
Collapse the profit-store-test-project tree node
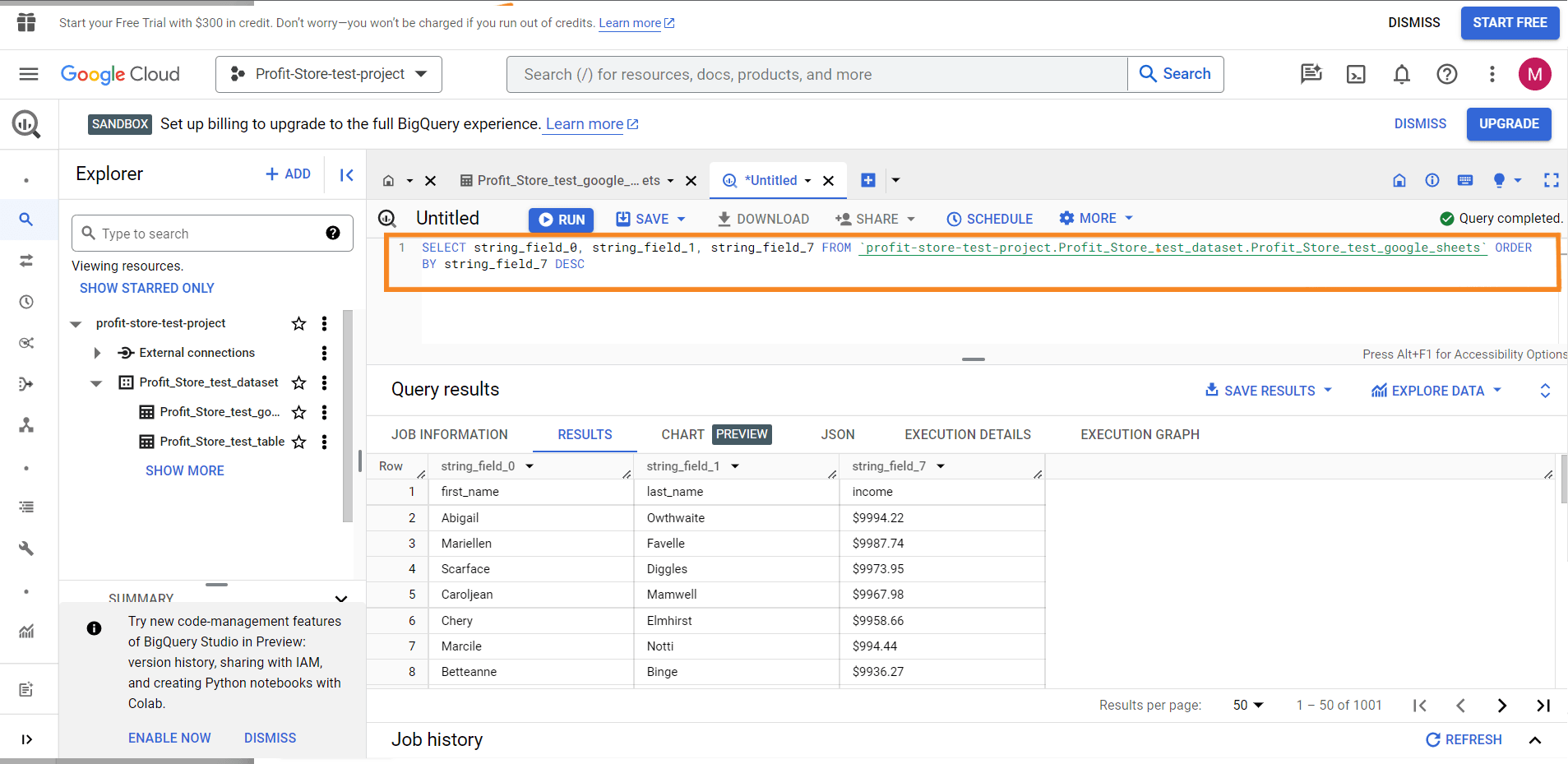click(76, 324)
